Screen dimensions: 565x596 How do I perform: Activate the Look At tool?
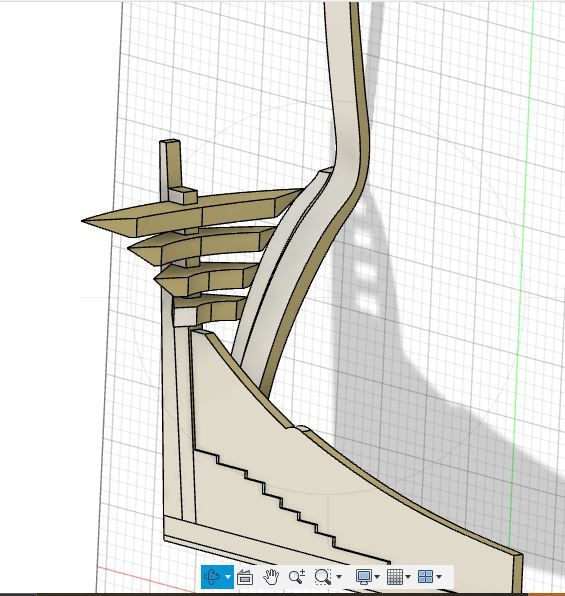coord(245,577)
